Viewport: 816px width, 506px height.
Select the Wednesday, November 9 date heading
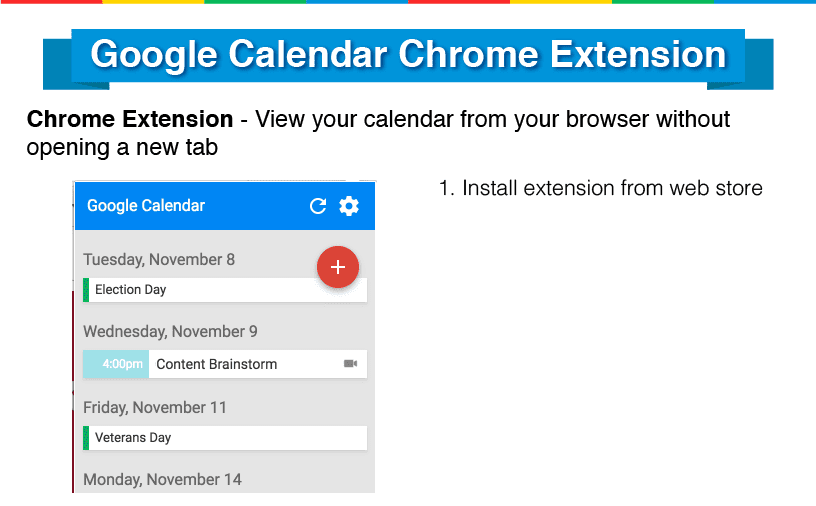click(170, 332)
